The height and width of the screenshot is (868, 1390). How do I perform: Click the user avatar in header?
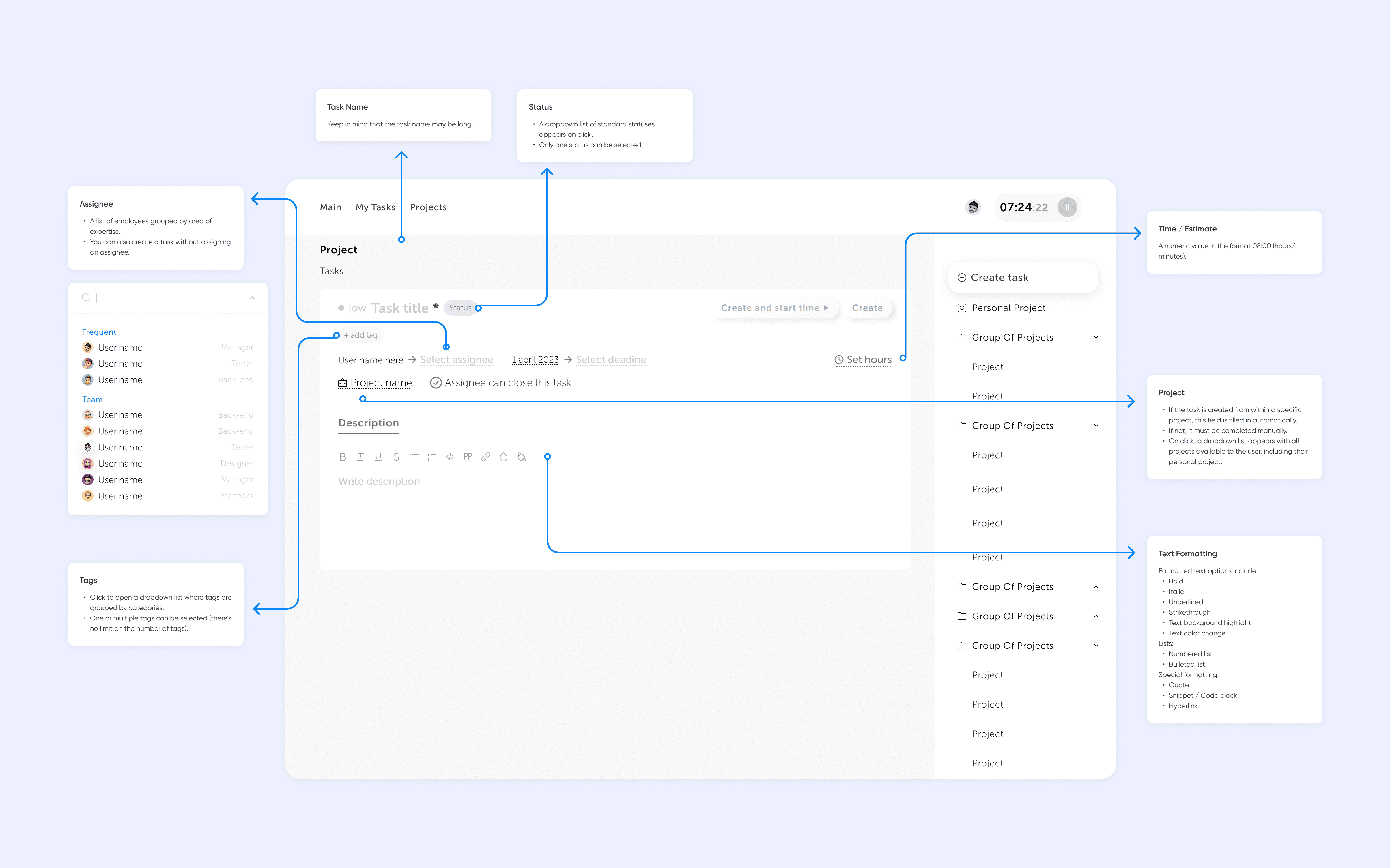tap(973, 207)
